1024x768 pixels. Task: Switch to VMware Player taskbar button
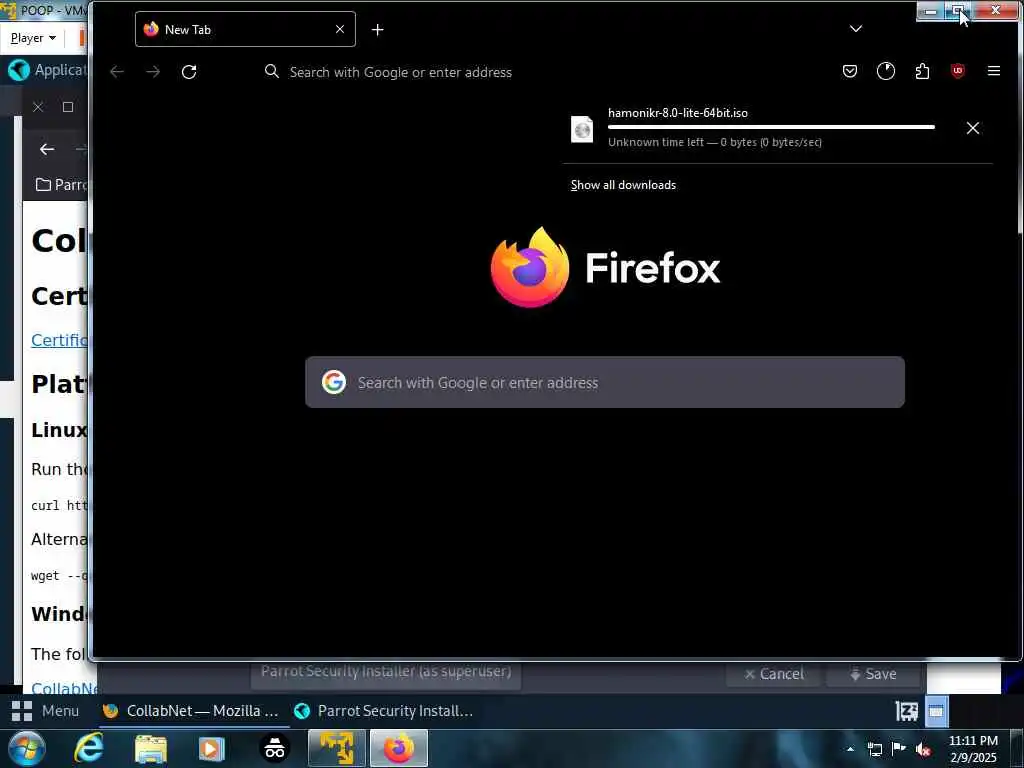pos(336,748)
